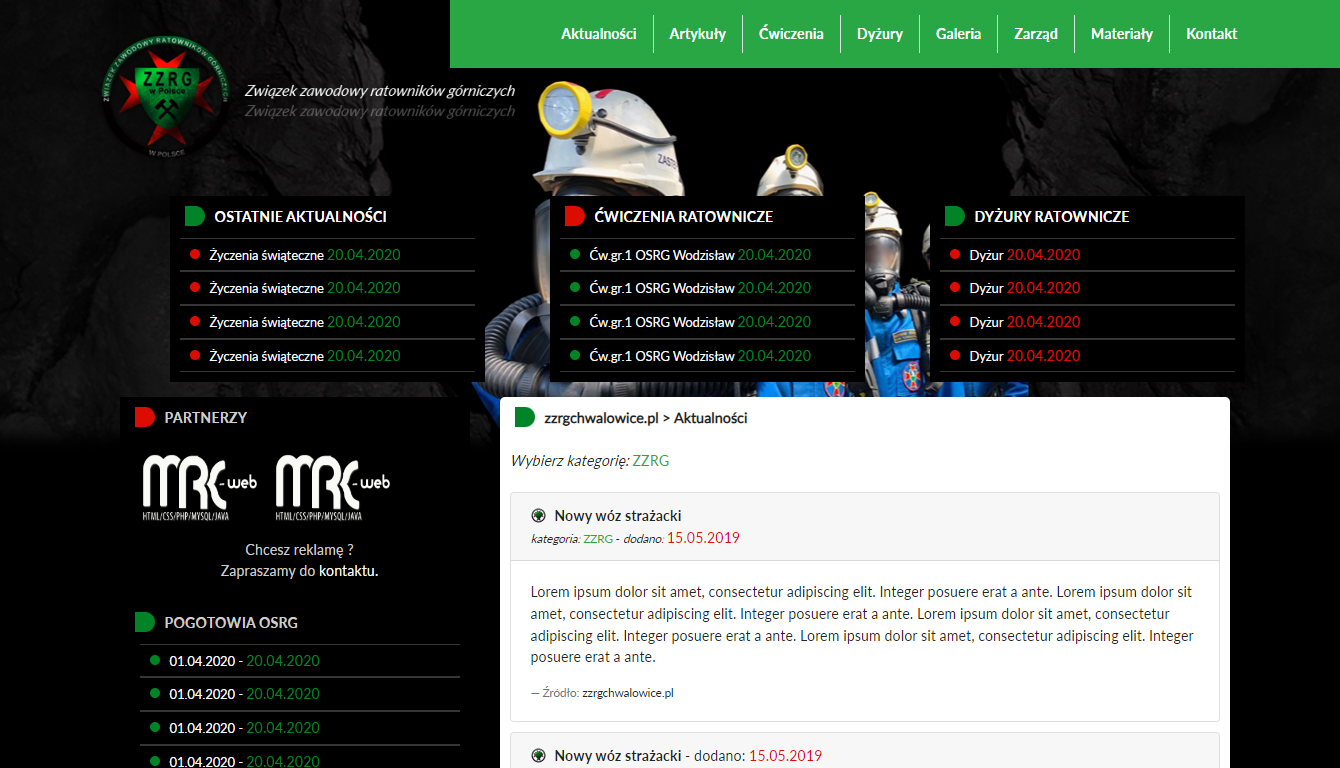
Task: Open the kontaktu link under partners
Action: pyautogui.click(x=348, y=571)
